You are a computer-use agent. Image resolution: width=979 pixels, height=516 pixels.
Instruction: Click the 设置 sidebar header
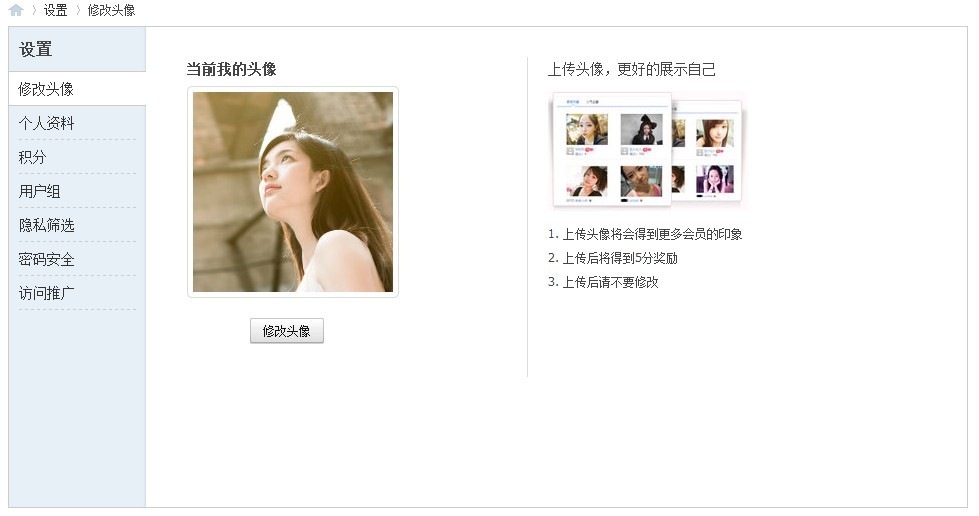pos(36,49)
